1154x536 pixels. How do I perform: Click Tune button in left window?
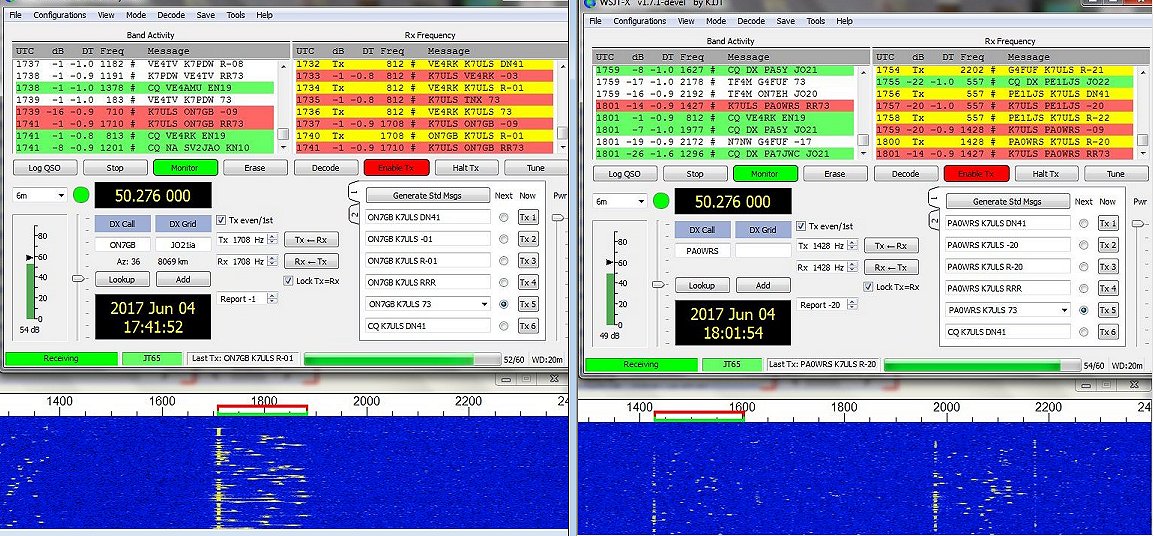(536, 168)
